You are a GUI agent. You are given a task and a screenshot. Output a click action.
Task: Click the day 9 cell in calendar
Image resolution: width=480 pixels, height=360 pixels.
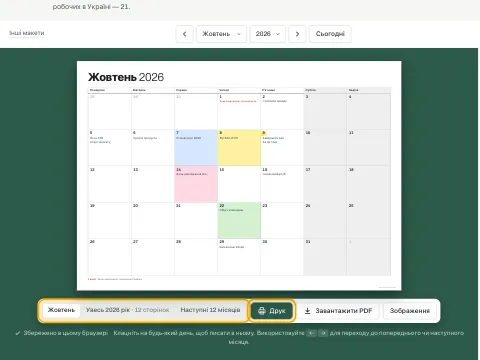click(x=282, y=148)
